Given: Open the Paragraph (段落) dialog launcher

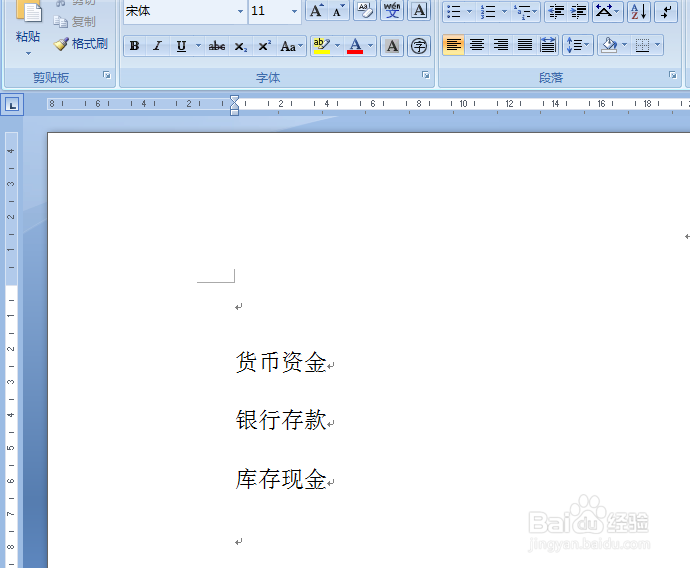Looking at the screenshot, I should [673, 75].
